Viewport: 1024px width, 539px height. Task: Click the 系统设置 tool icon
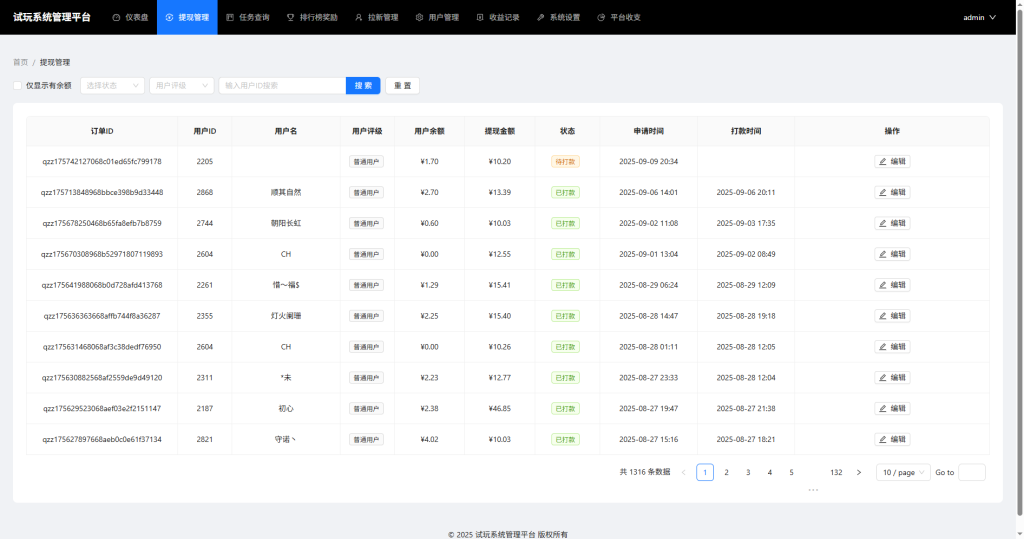(541, 18)
